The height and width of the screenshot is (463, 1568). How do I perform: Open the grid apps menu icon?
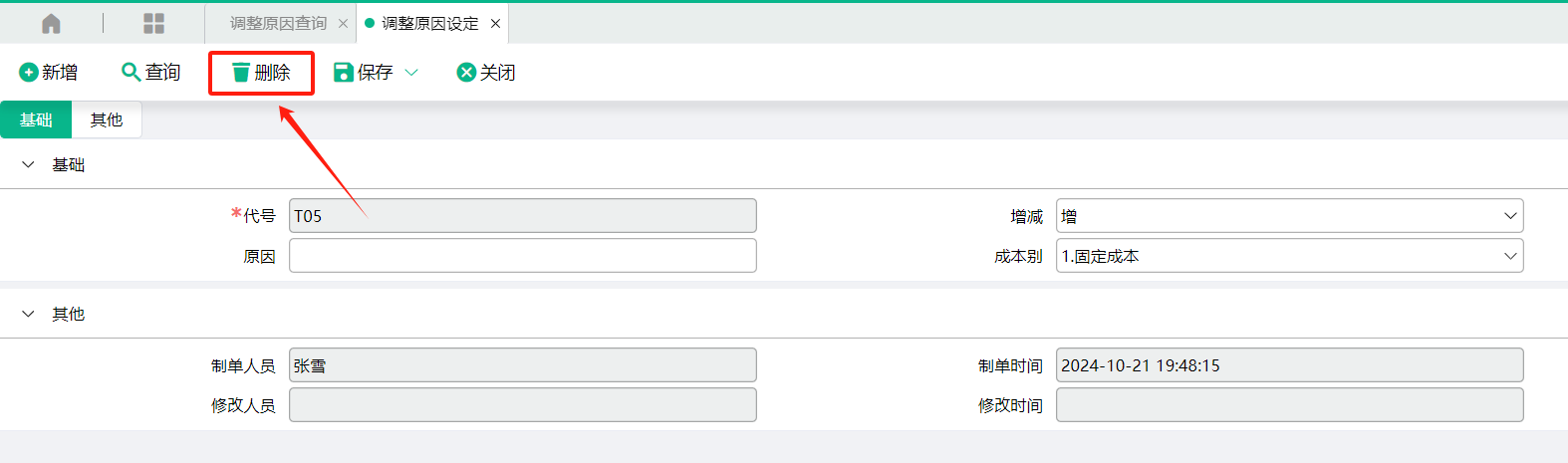click(x=153, y=24)
